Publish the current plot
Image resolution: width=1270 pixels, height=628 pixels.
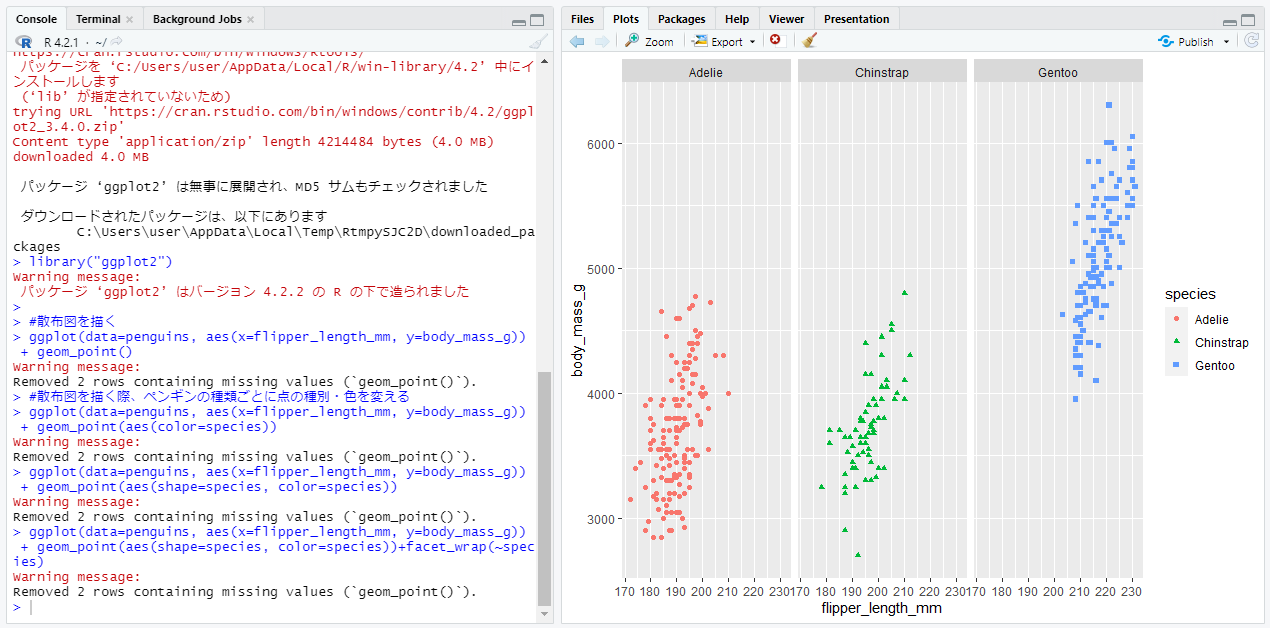point(1192,41)
